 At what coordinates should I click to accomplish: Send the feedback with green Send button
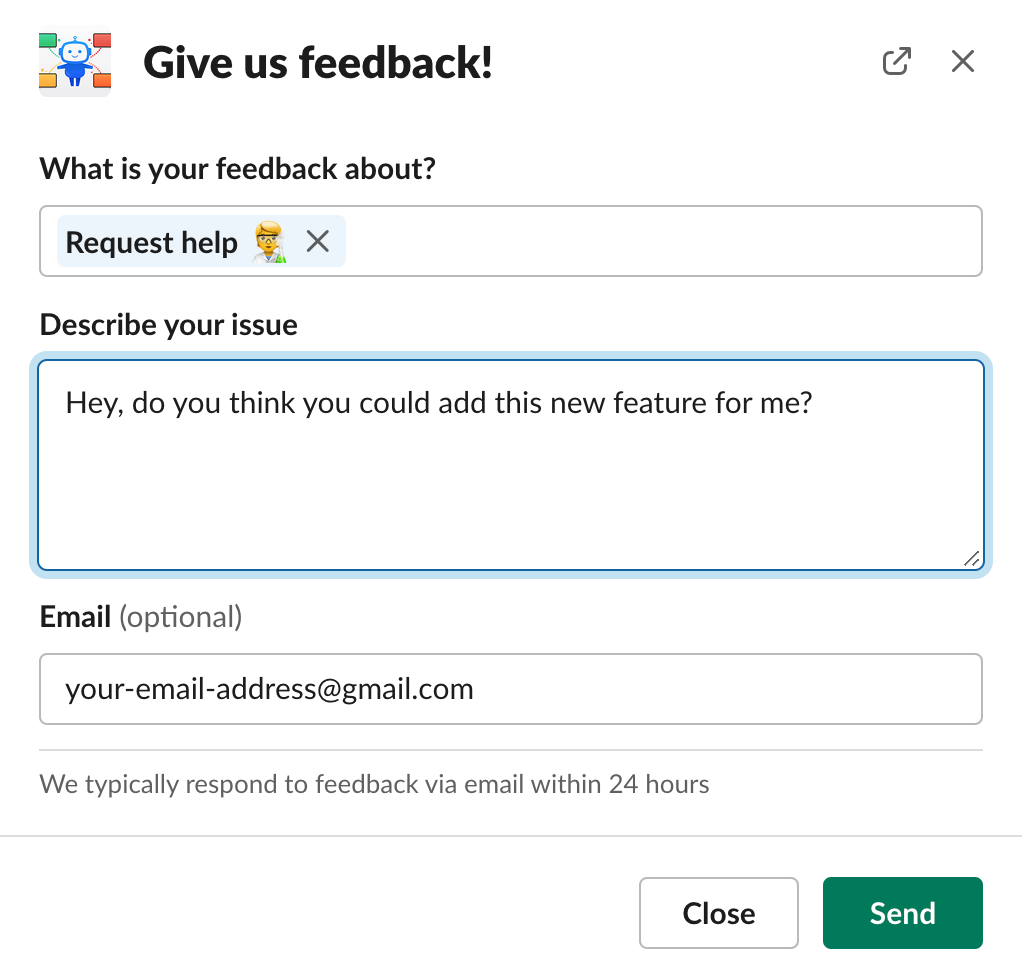[x=903, y=913]
